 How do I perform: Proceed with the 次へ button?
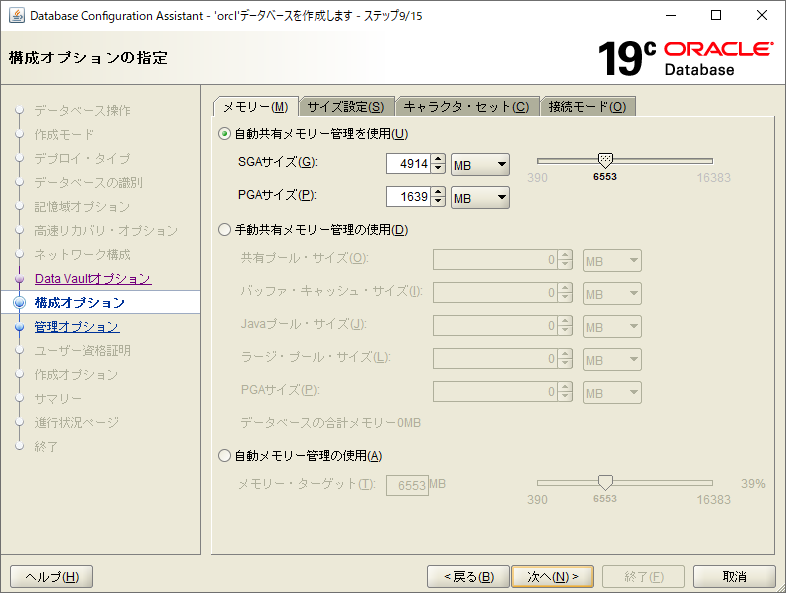pos(552,576)
